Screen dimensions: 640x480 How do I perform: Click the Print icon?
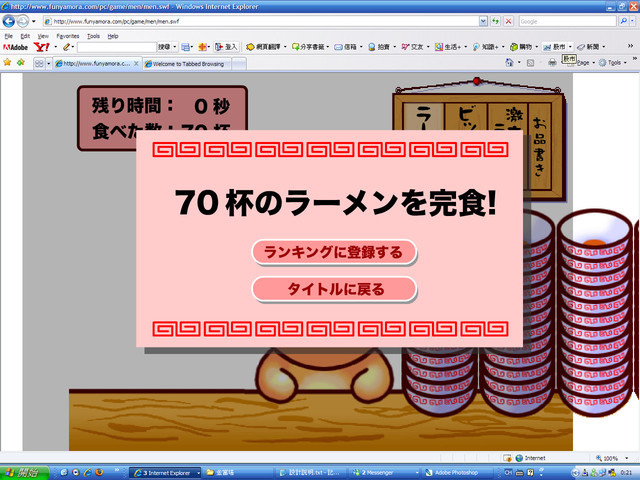(x=552, y=63)
